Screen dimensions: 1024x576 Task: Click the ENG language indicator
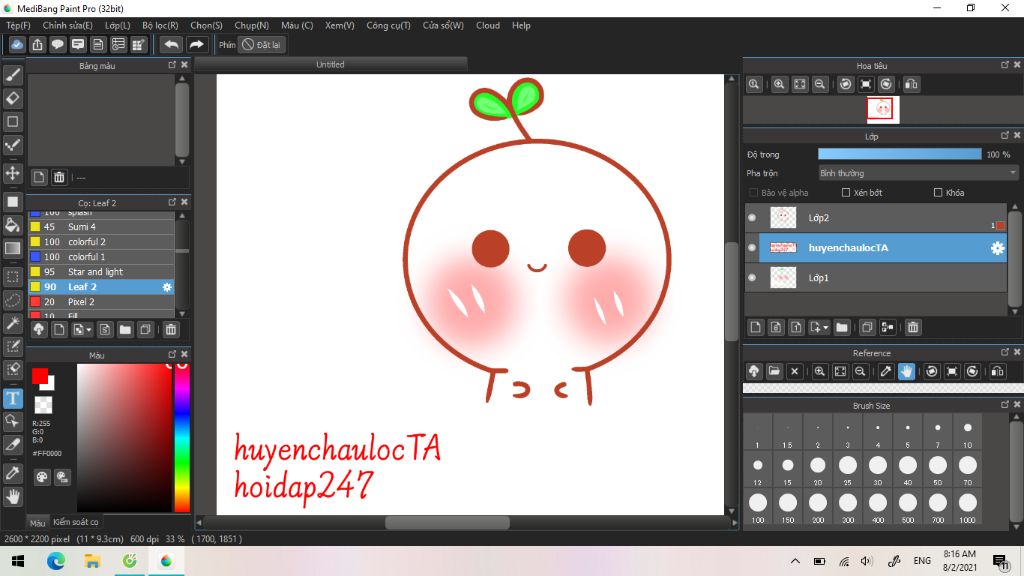922,561
